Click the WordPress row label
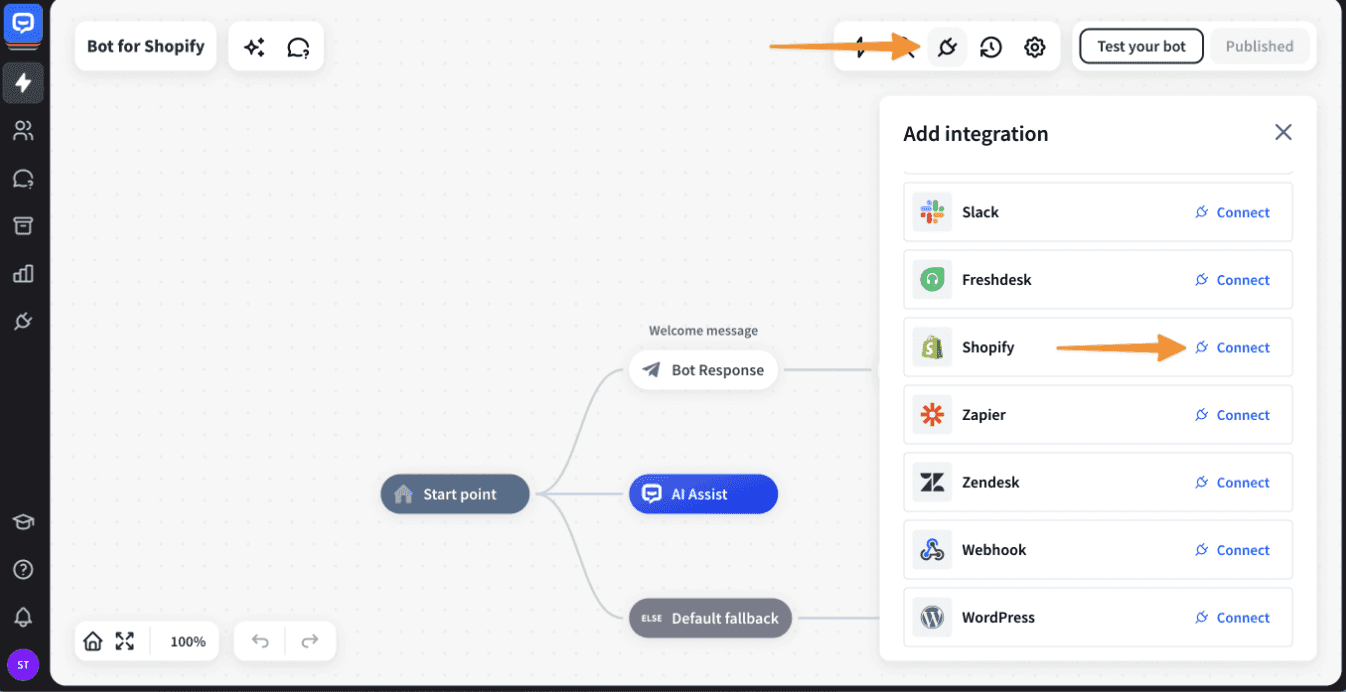The height and width of the screenshot is (692, 1346). pyautogui.click(x=998, y=617)
